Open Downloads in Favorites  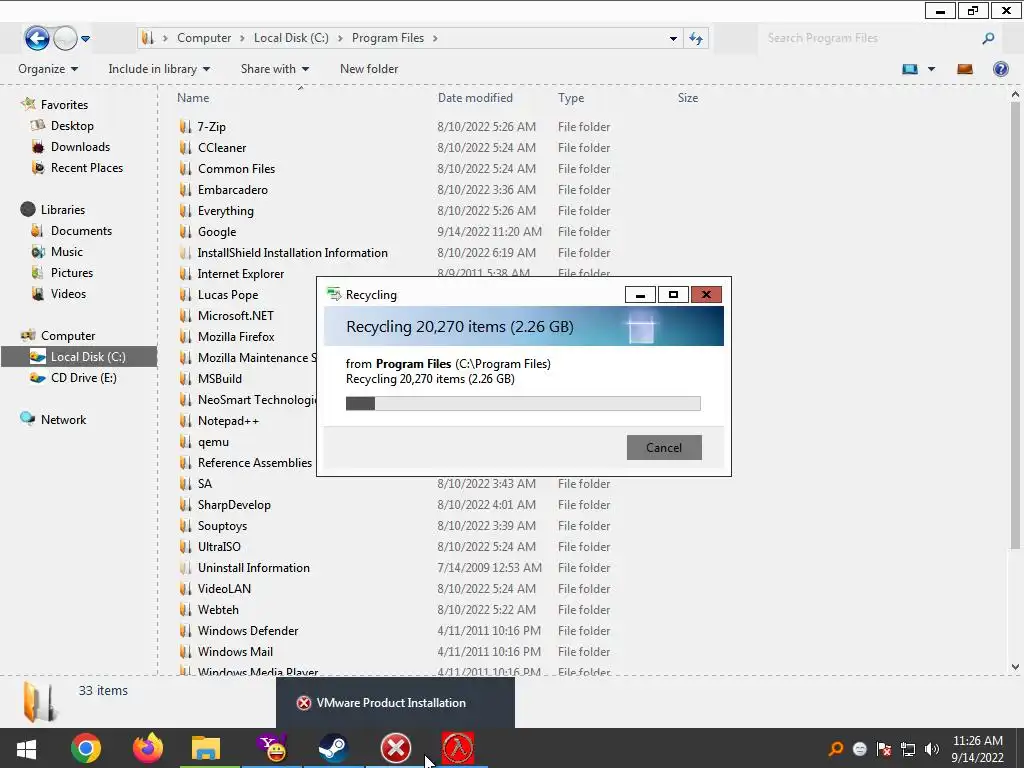[x=80, y=147]
